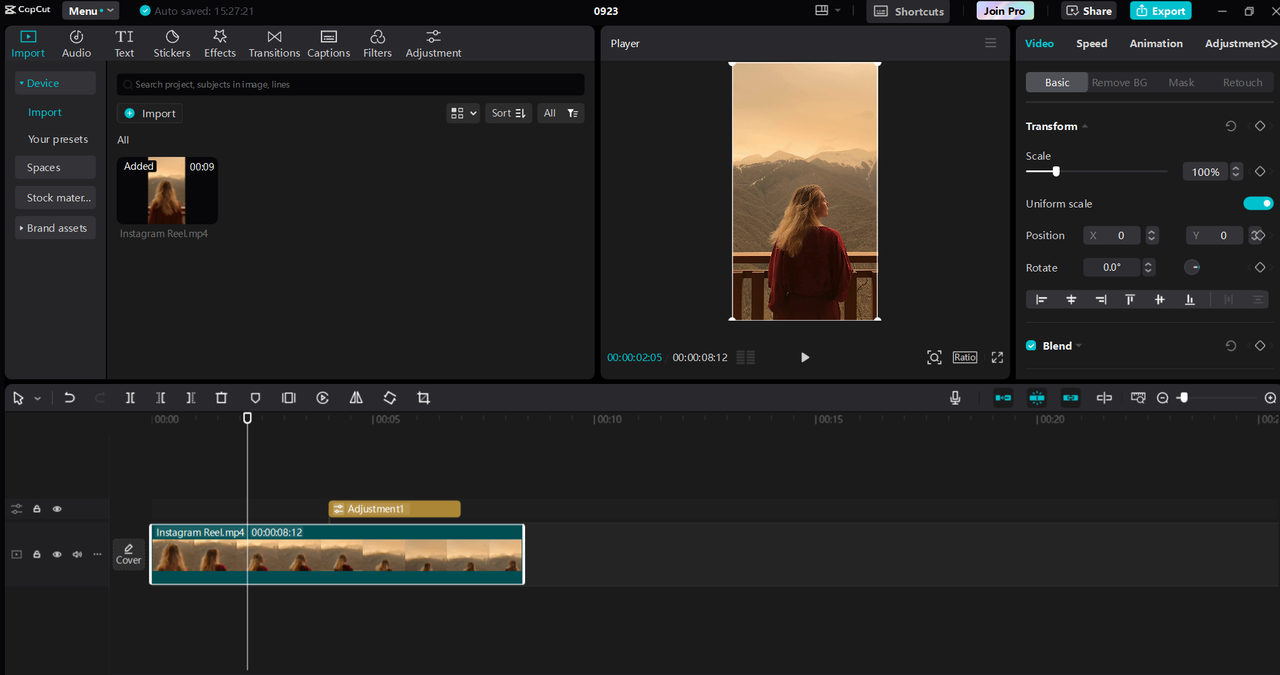Align clip left with the align-left icon
Image resolution: width=1280 pixels, height=675 pixels.
(x=1041, y=299)
